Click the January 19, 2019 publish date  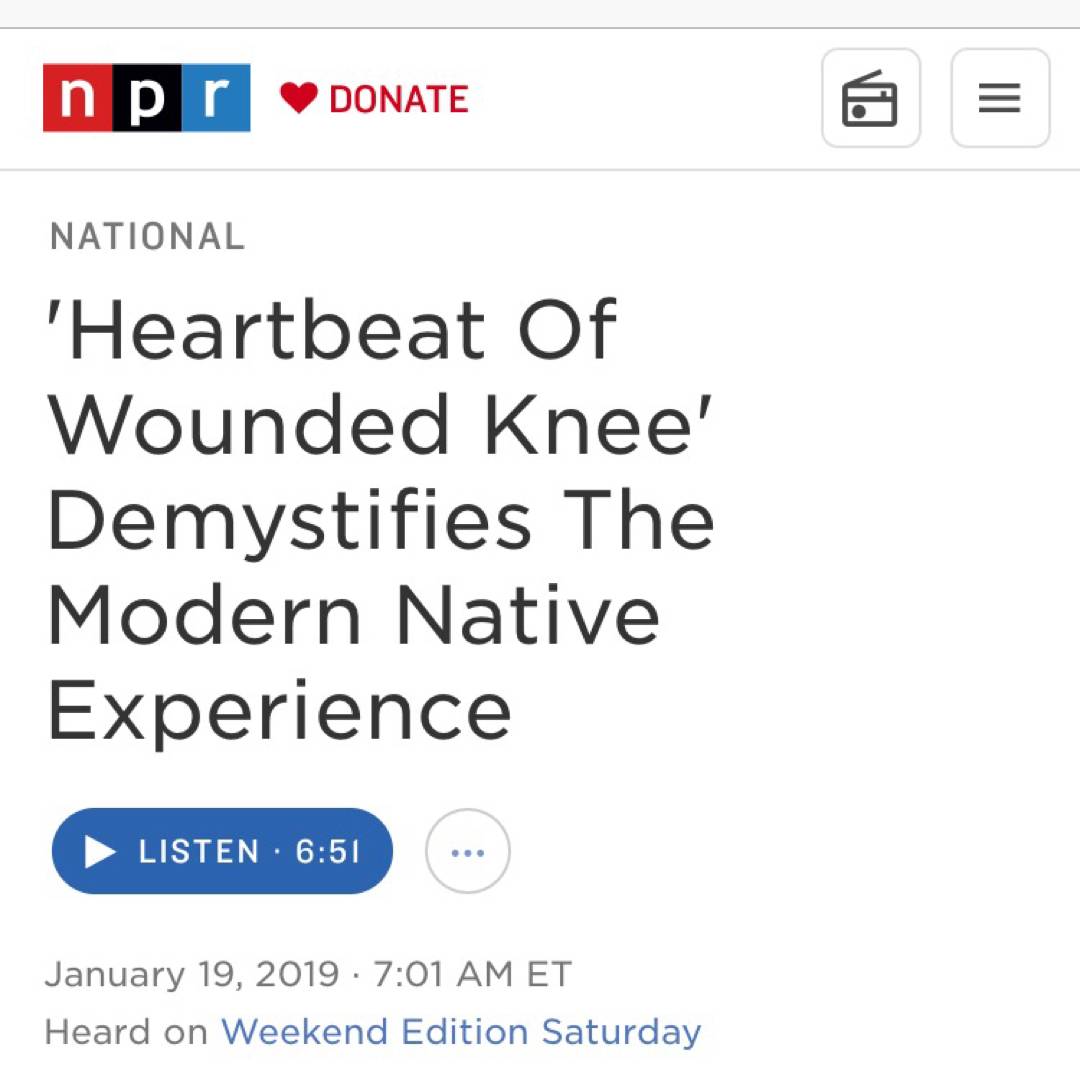click(x=192, y=974)
